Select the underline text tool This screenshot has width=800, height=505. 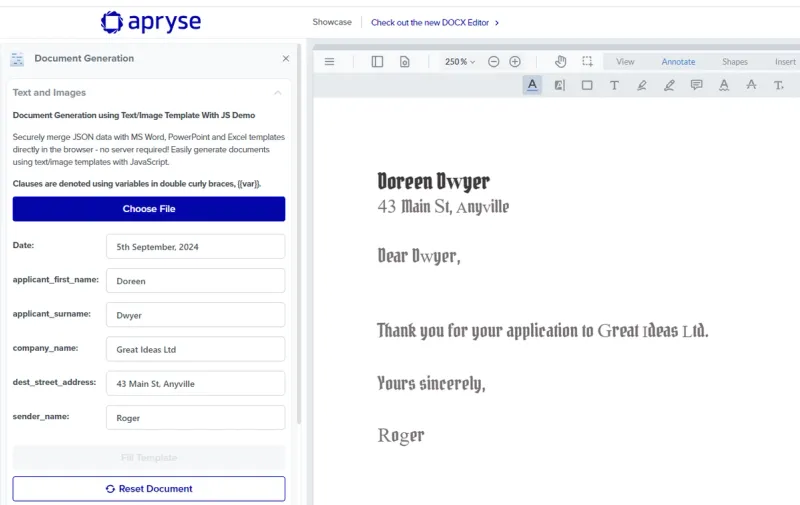532,85
